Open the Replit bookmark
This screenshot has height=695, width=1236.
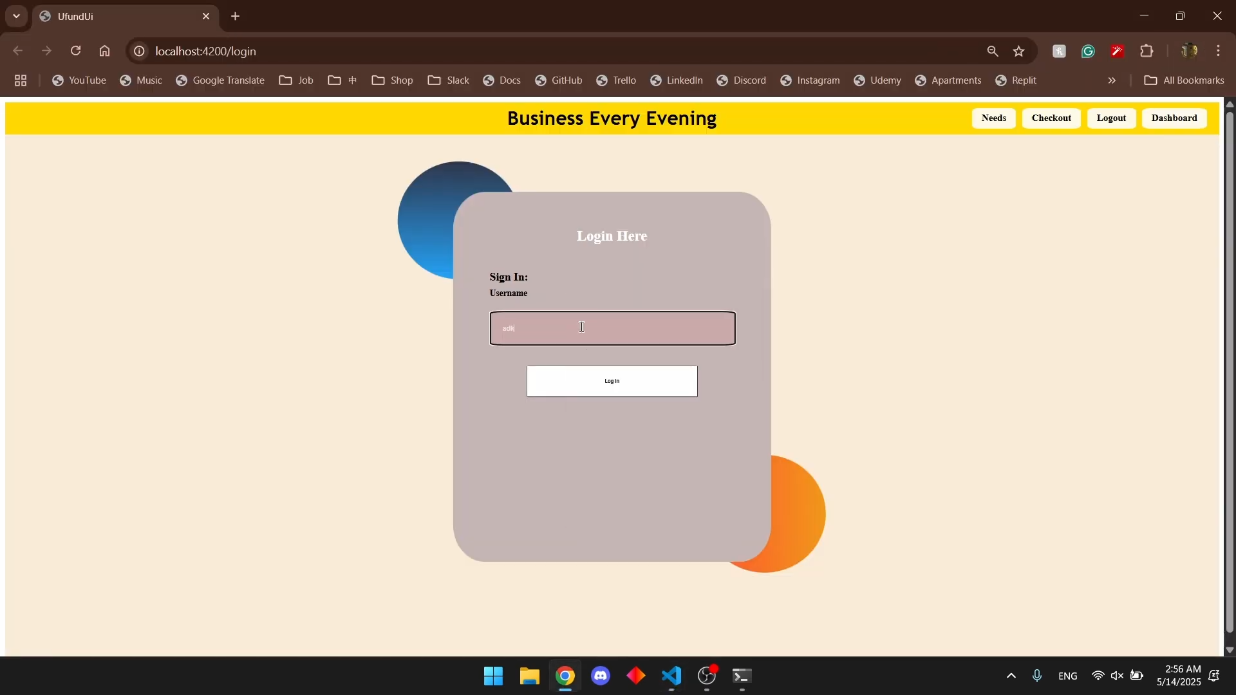tap(1016, 80)
